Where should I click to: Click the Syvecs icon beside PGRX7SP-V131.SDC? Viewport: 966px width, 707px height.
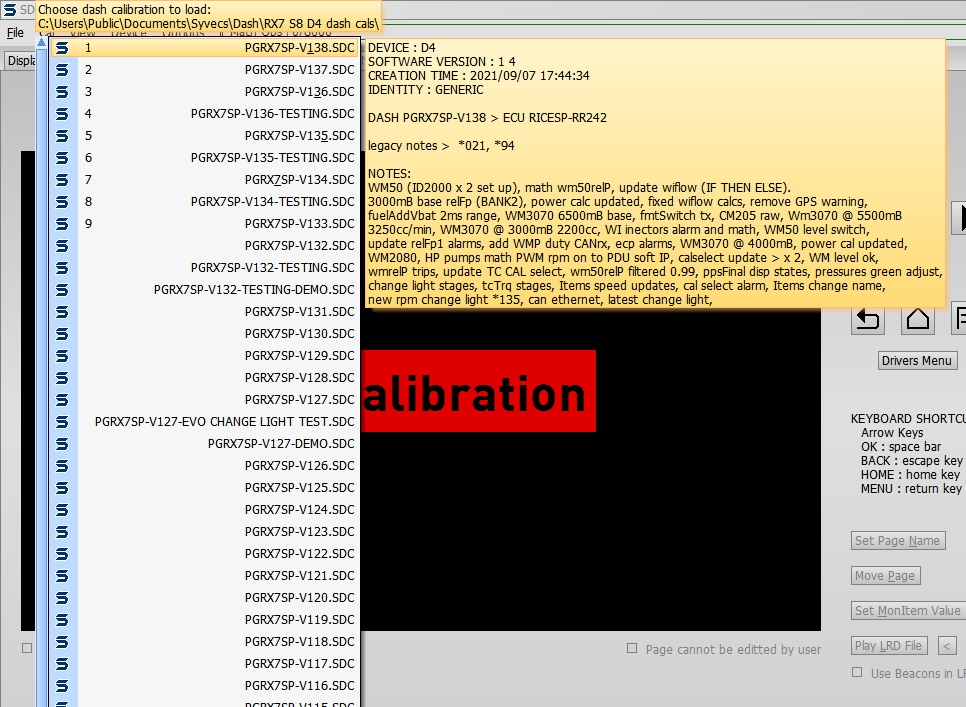(62, 312)
